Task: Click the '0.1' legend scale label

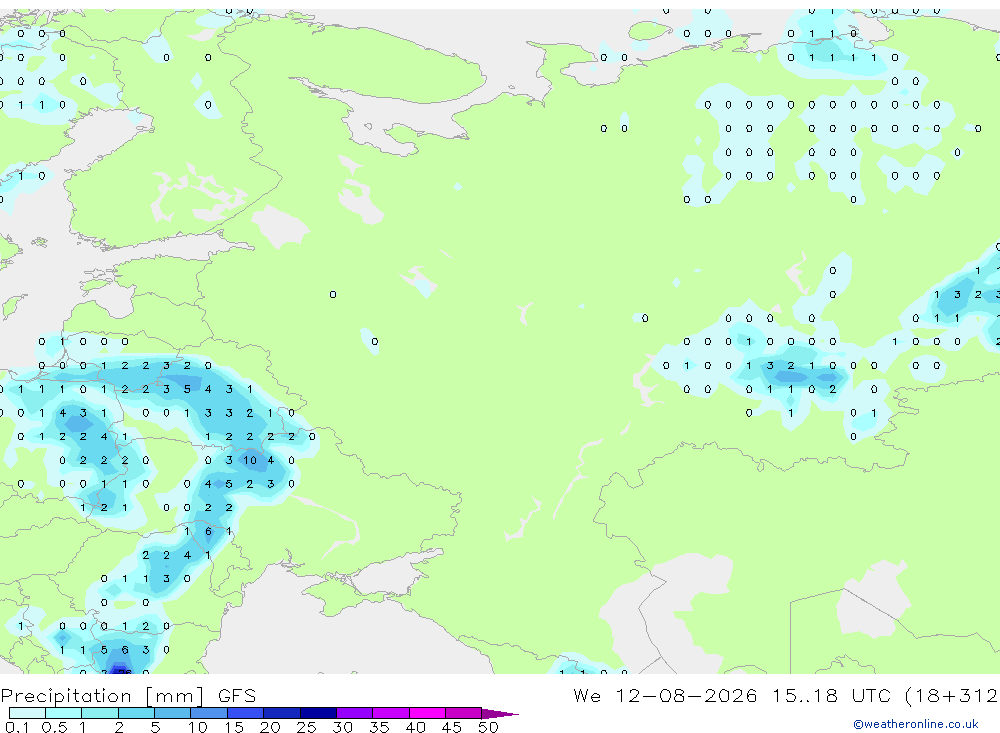Action: [x=17, y=727]
